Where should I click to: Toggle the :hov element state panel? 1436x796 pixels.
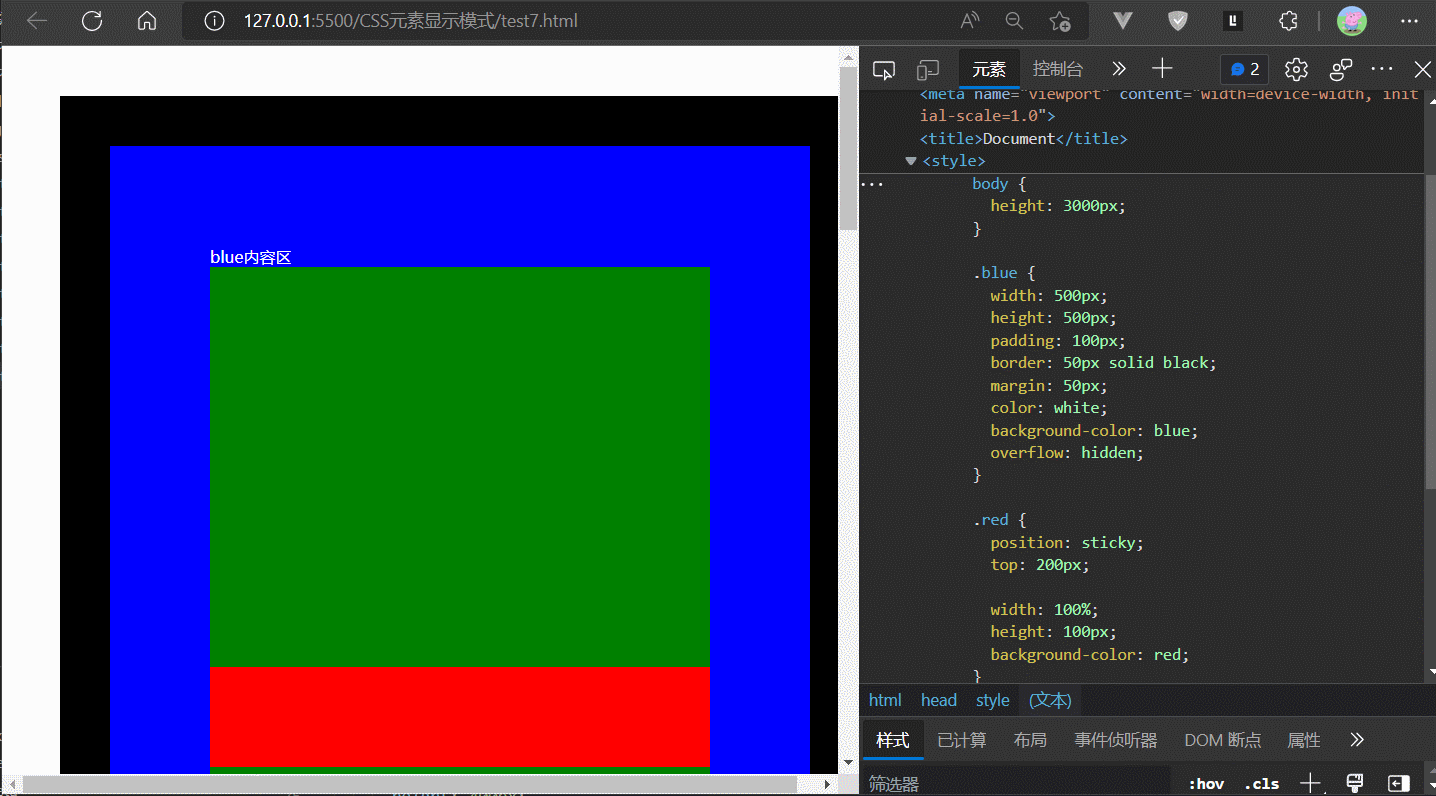(x=1206, y=784)
